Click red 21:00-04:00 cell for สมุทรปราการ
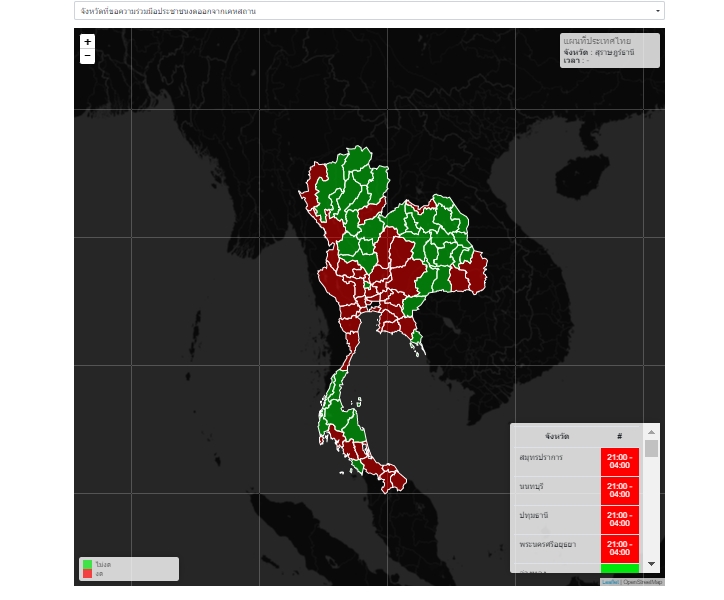The image size is (724, 600). pyautogui.click(x=620, y=461)
